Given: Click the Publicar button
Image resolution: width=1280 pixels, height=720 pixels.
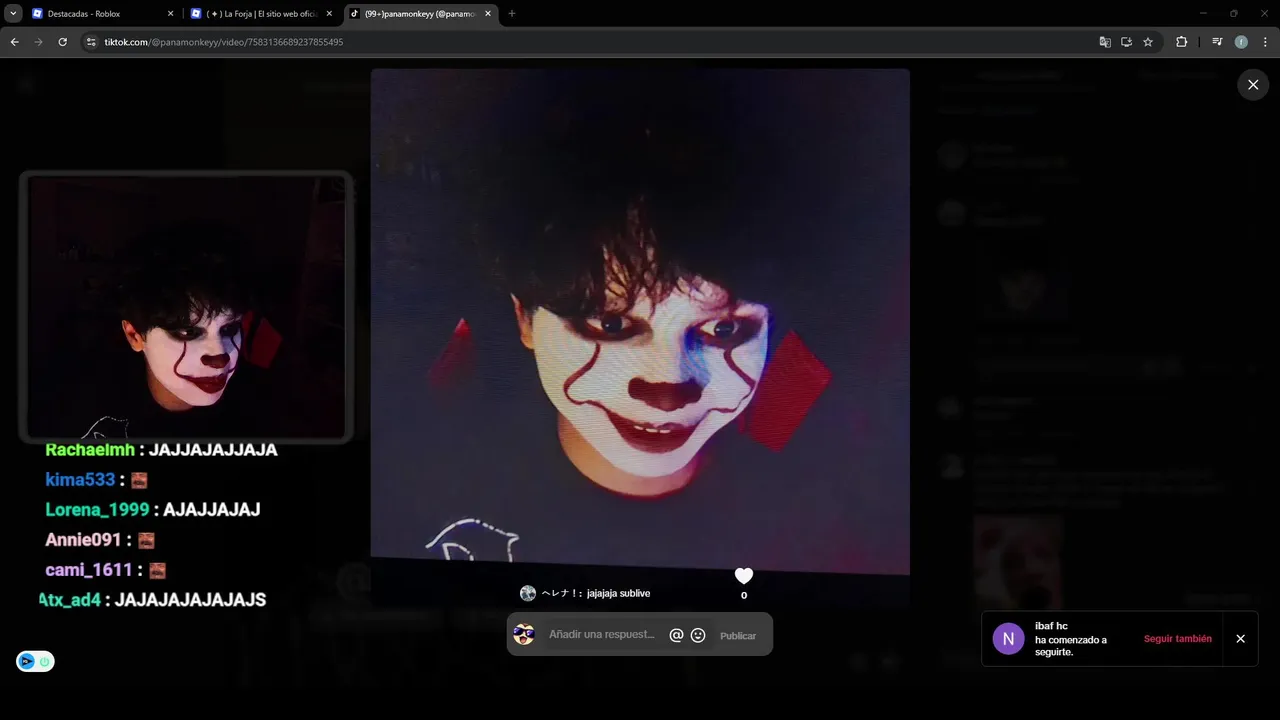Looking at the screenshot, I should pyautogui.click(x=738, y=636).
